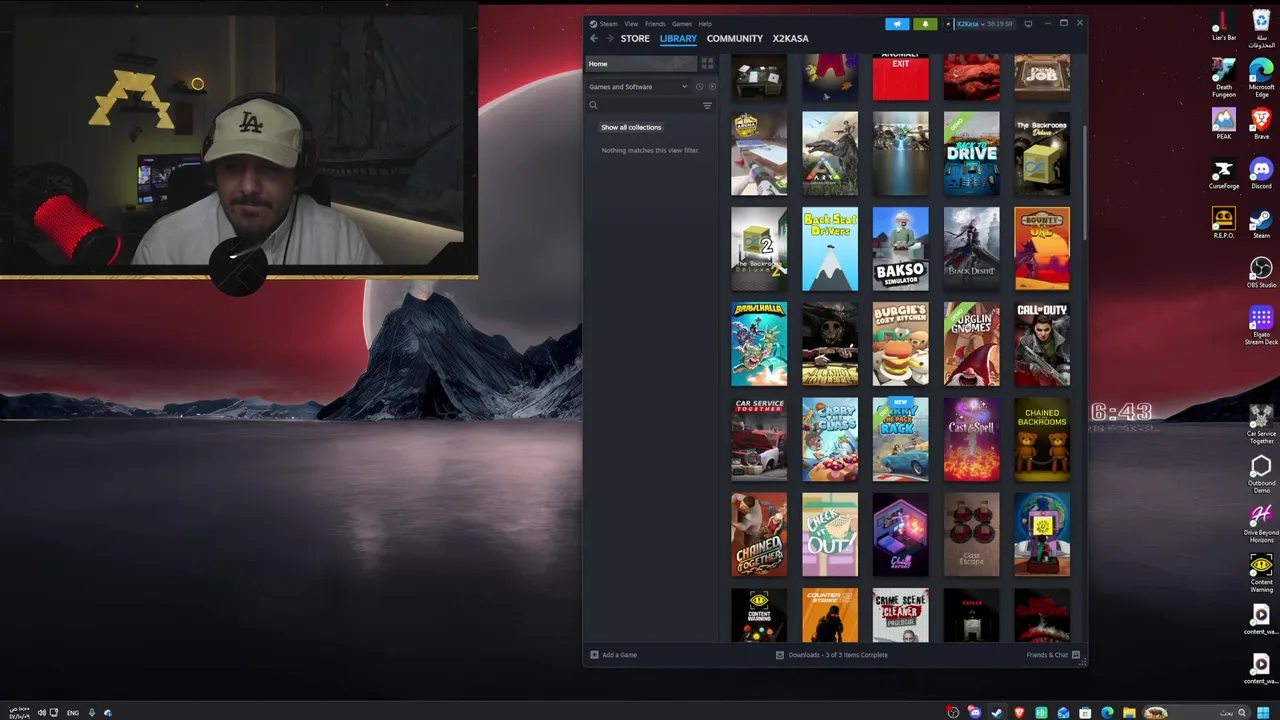The width and height of the screenshot is (1280, 720).
Task: Switch to Big Picture mode via the monitor icon
Action: tap(1028, 23)
